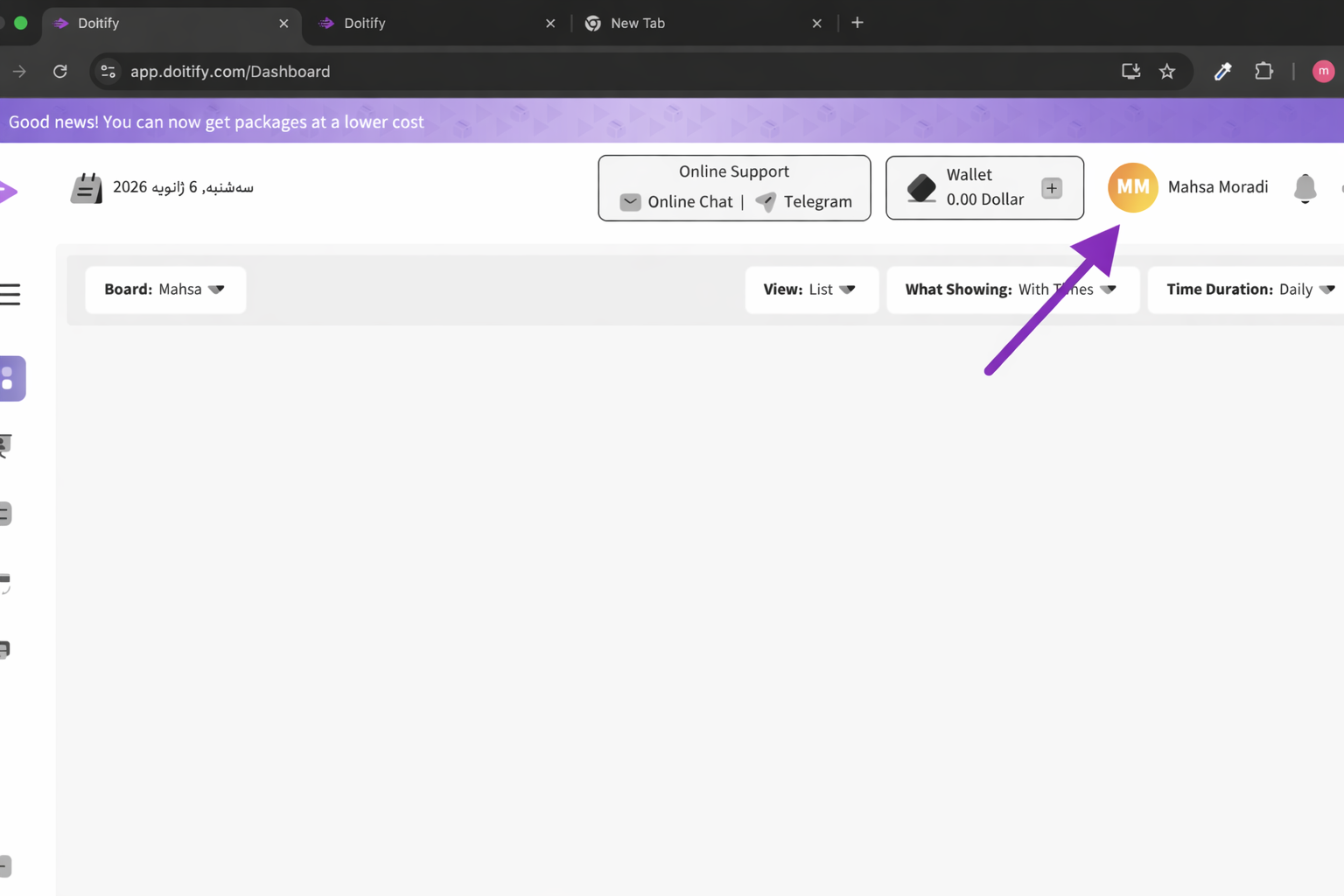Click the calendar icon beside the date
Image resolution: width=1344 pixels, height=896 pixels.
[x=87, y=188]
